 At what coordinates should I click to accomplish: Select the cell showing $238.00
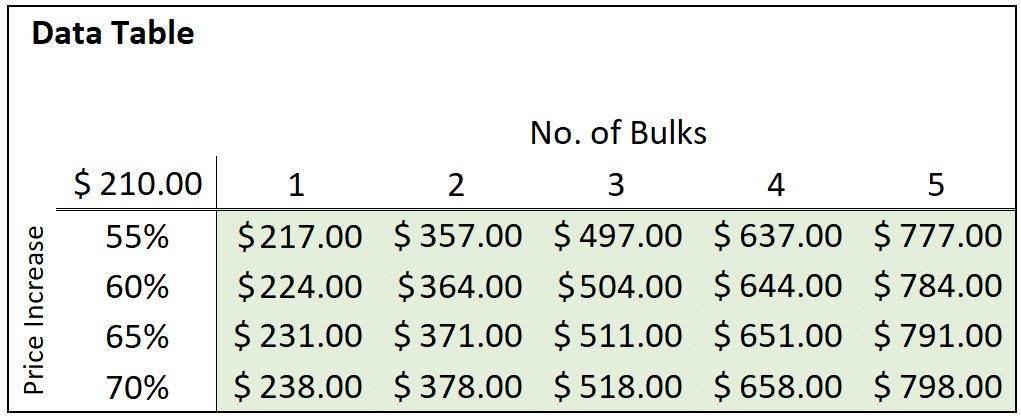pyautogui.click(x=299, y=386)
